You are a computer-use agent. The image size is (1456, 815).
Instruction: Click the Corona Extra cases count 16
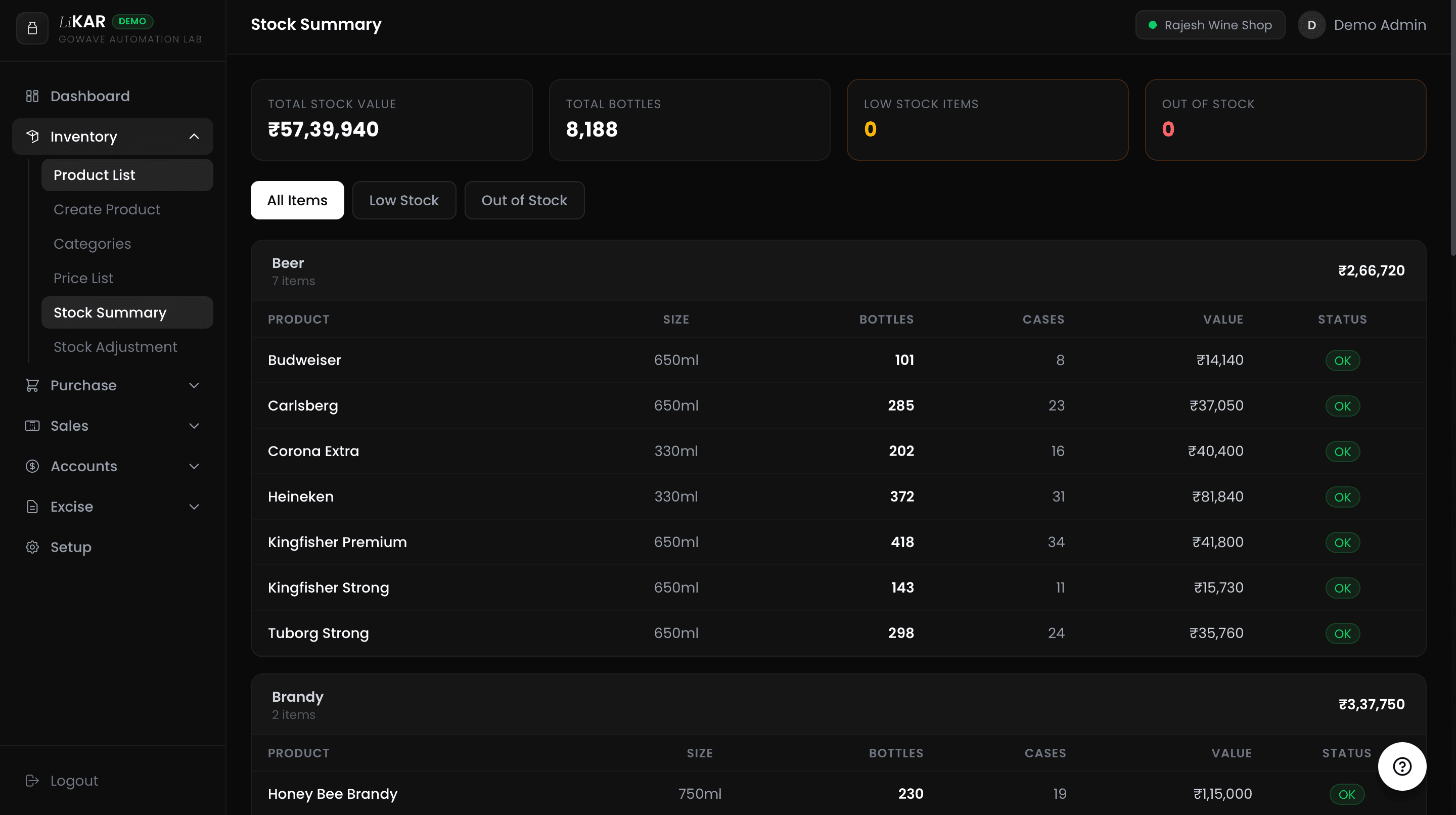click(x=1058, y=451)
